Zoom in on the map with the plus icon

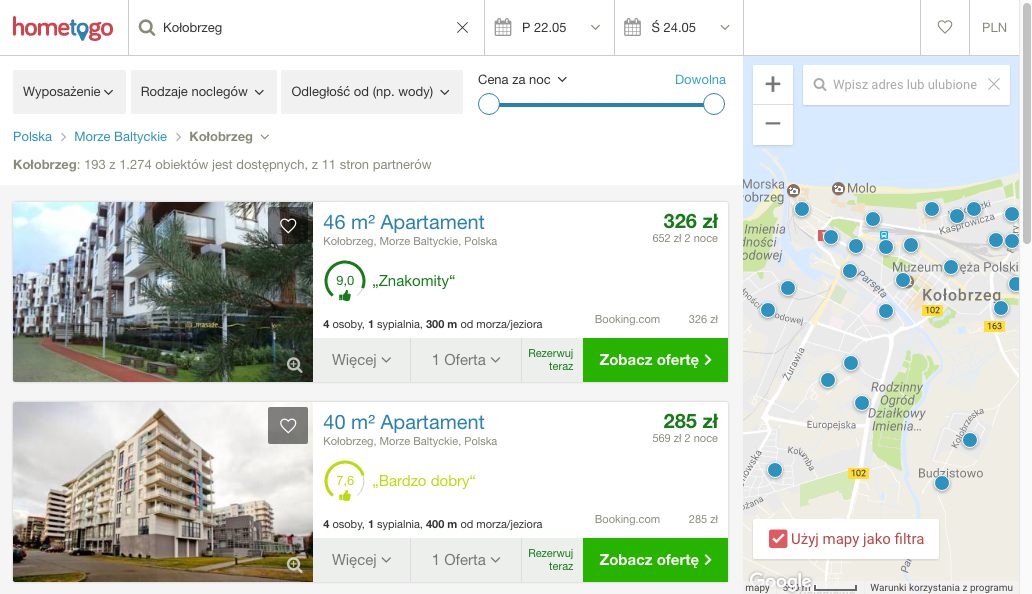772,85
